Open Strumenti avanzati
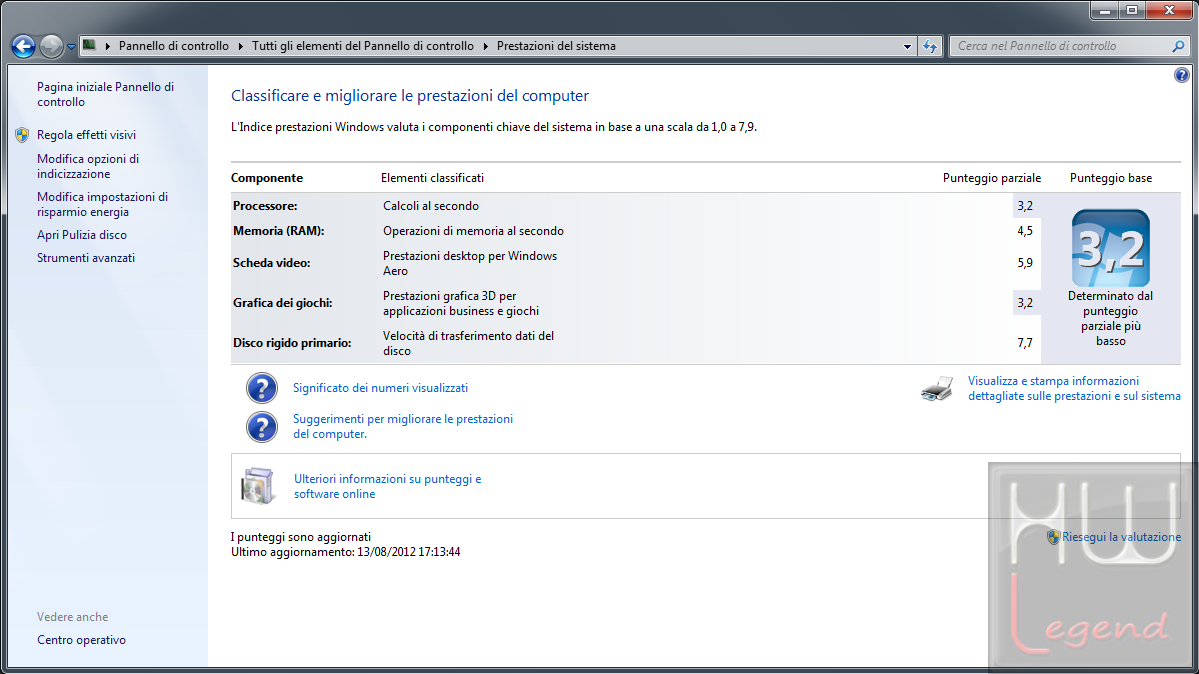 (86, 258)
